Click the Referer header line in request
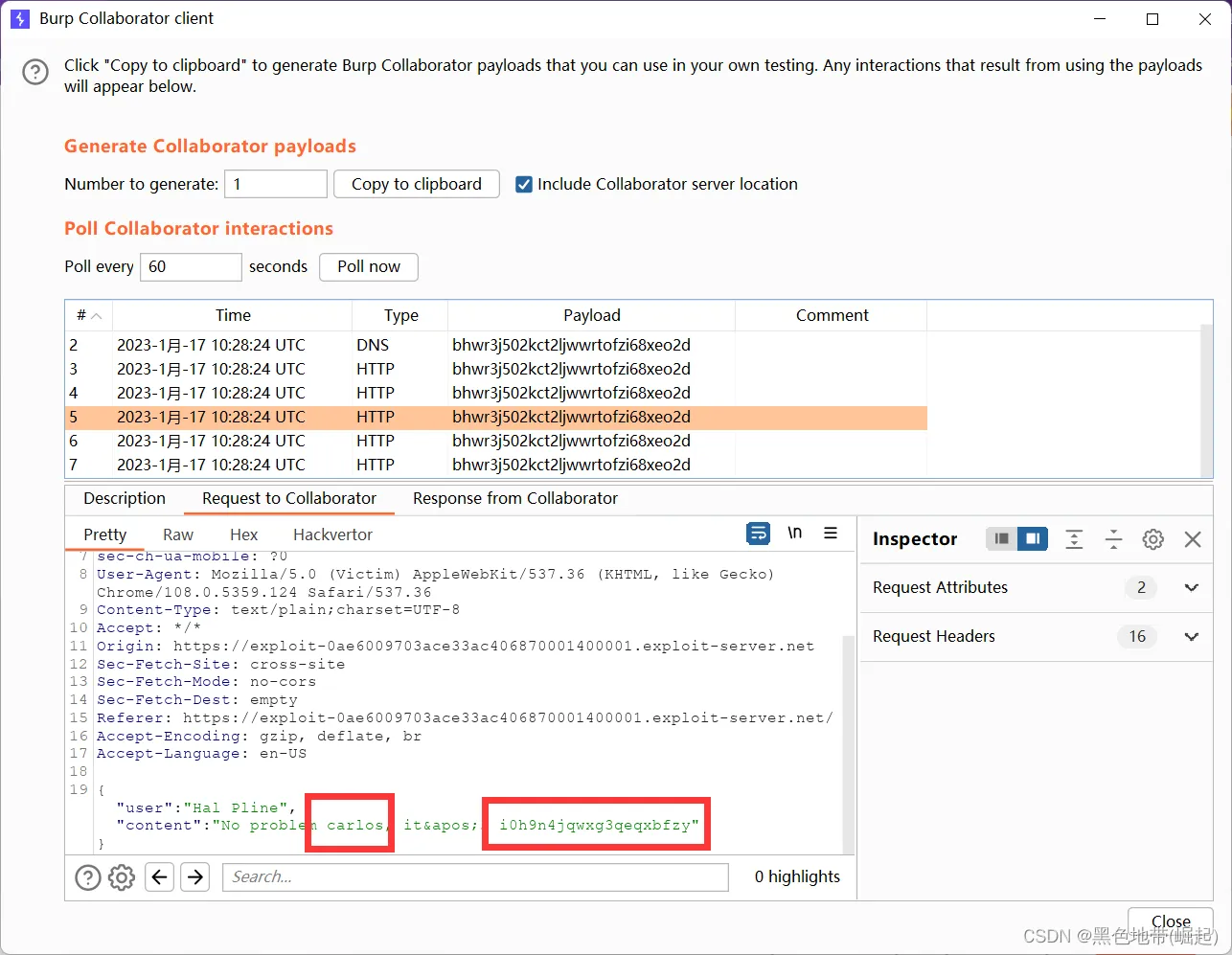This screenshot has width=1232, height=955. tap(465, 717)
